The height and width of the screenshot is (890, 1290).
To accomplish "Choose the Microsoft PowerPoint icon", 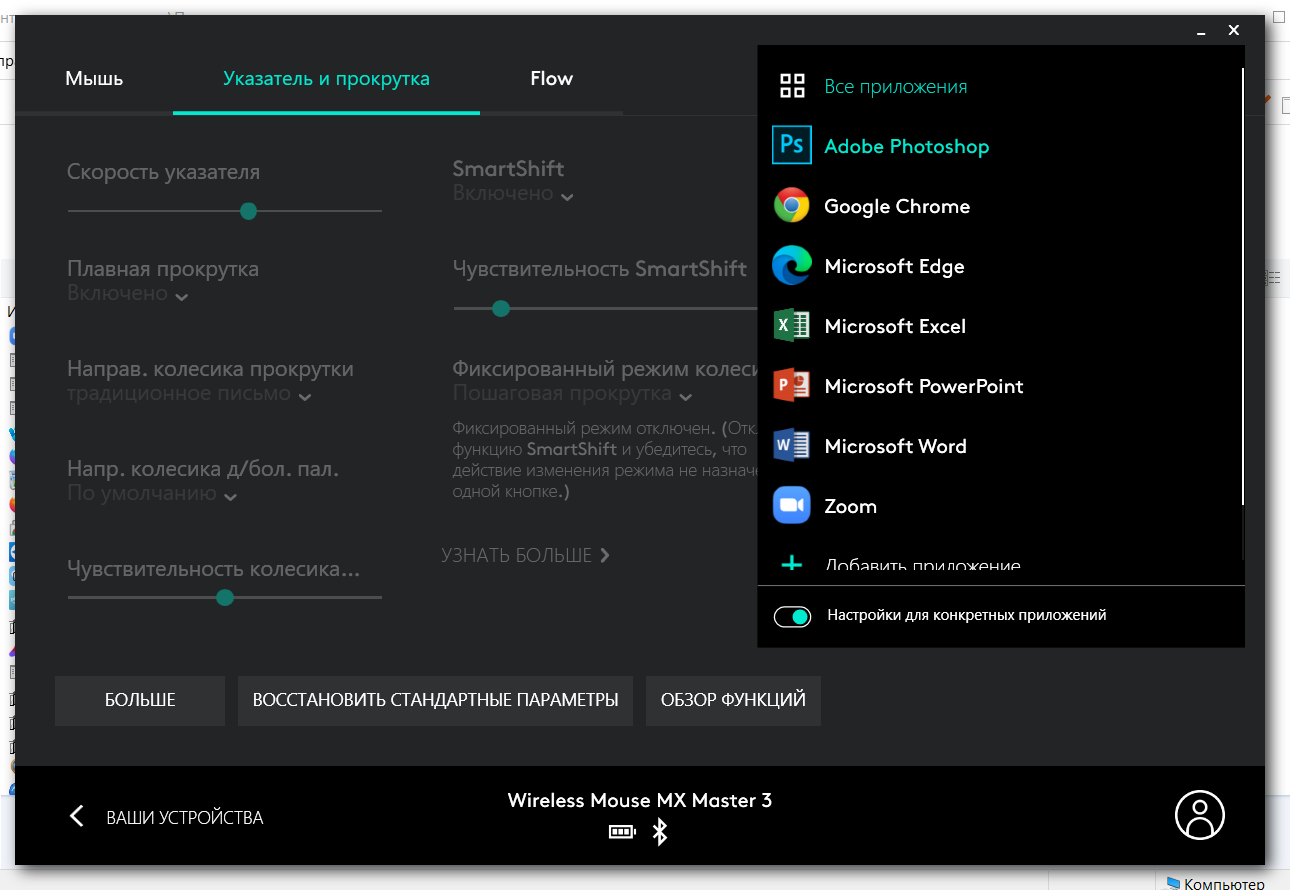I will coord(792,386).
